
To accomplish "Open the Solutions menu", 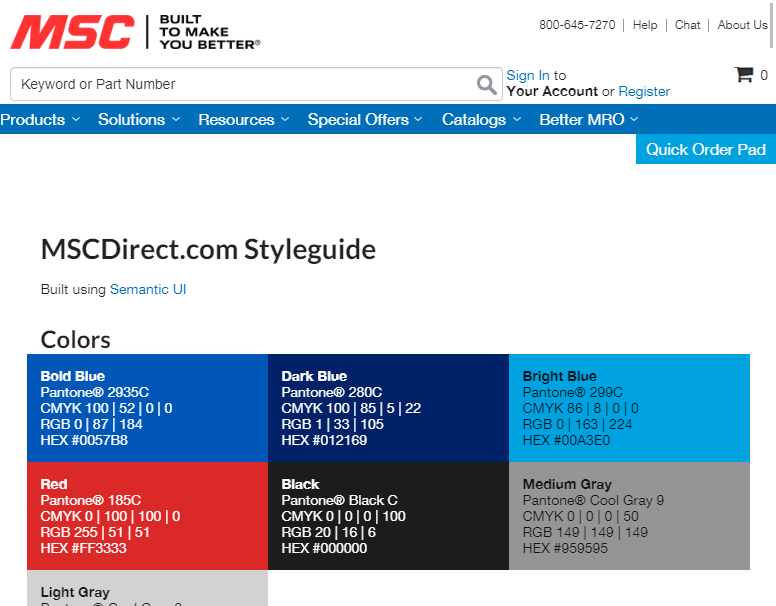I will pyautogui.click(x=131, y=119).
